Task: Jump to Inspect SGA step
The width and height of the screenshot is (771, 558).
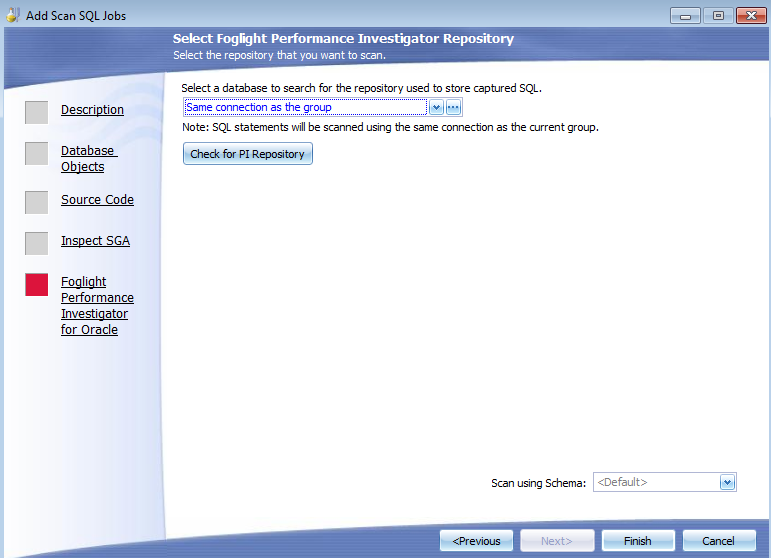Action: pos(95,240)
